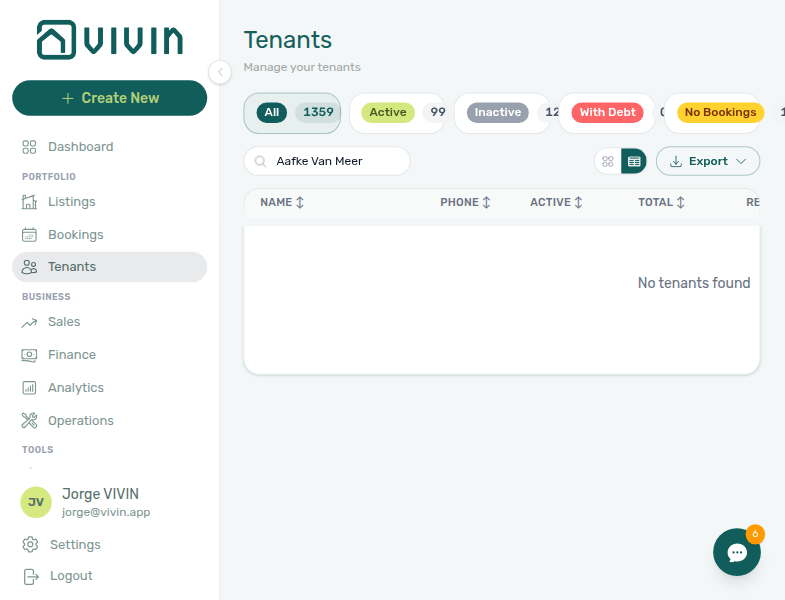785x600 pixels.
Task: Click the PHONE sort arrows icon
Action: 486,202
